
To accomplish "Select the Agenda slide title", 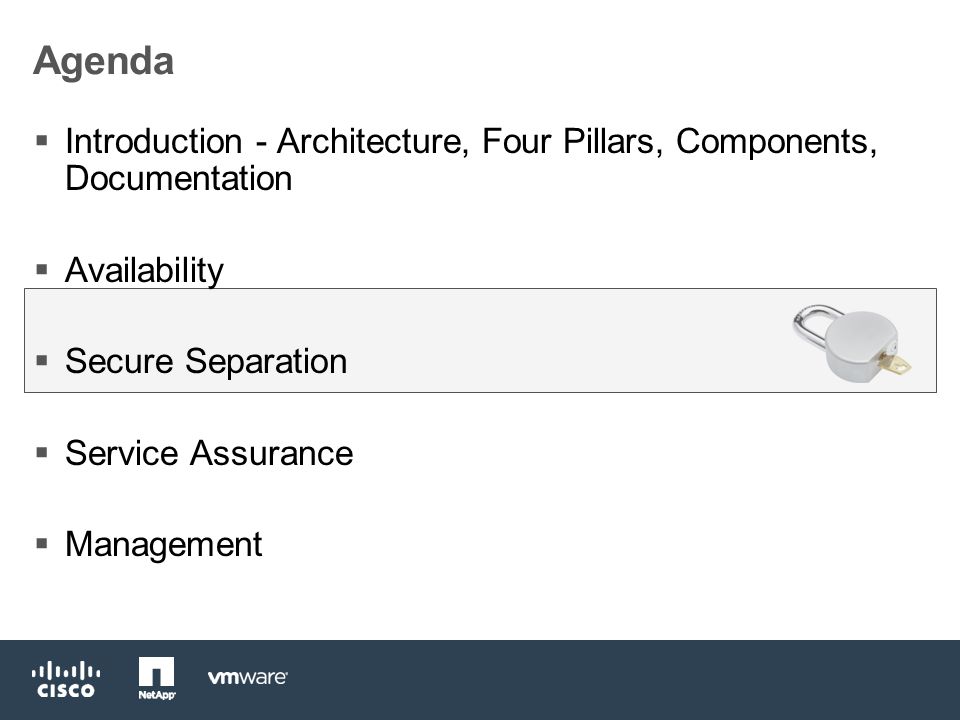I will (103, 61).
